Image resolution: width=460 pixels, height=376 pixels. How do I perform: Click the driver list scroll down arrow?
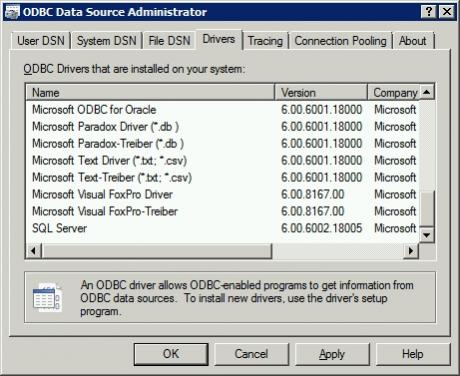427,235
